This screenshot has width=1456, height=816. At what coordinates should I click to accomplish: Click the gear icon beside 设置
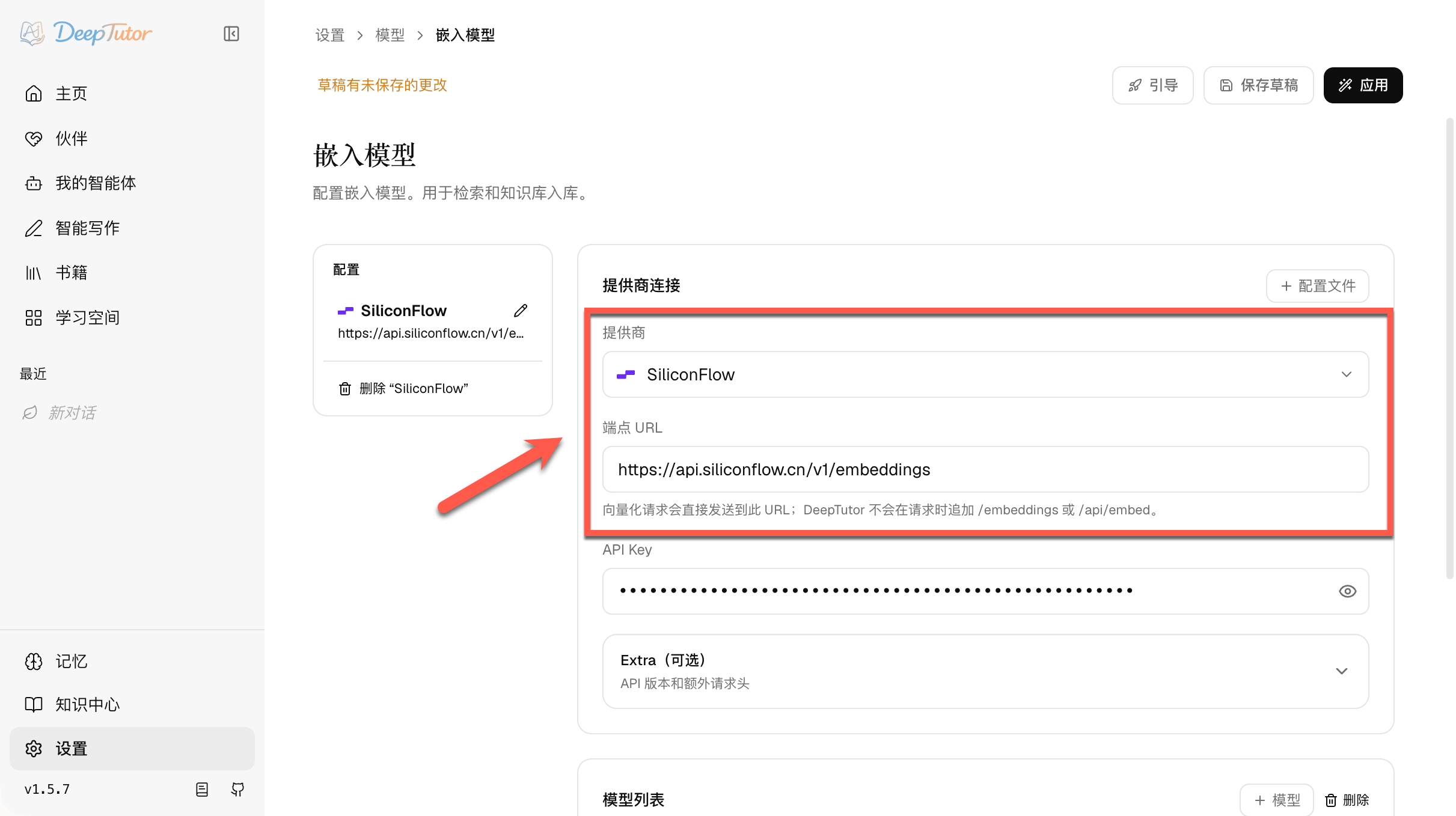pos(34,749)
